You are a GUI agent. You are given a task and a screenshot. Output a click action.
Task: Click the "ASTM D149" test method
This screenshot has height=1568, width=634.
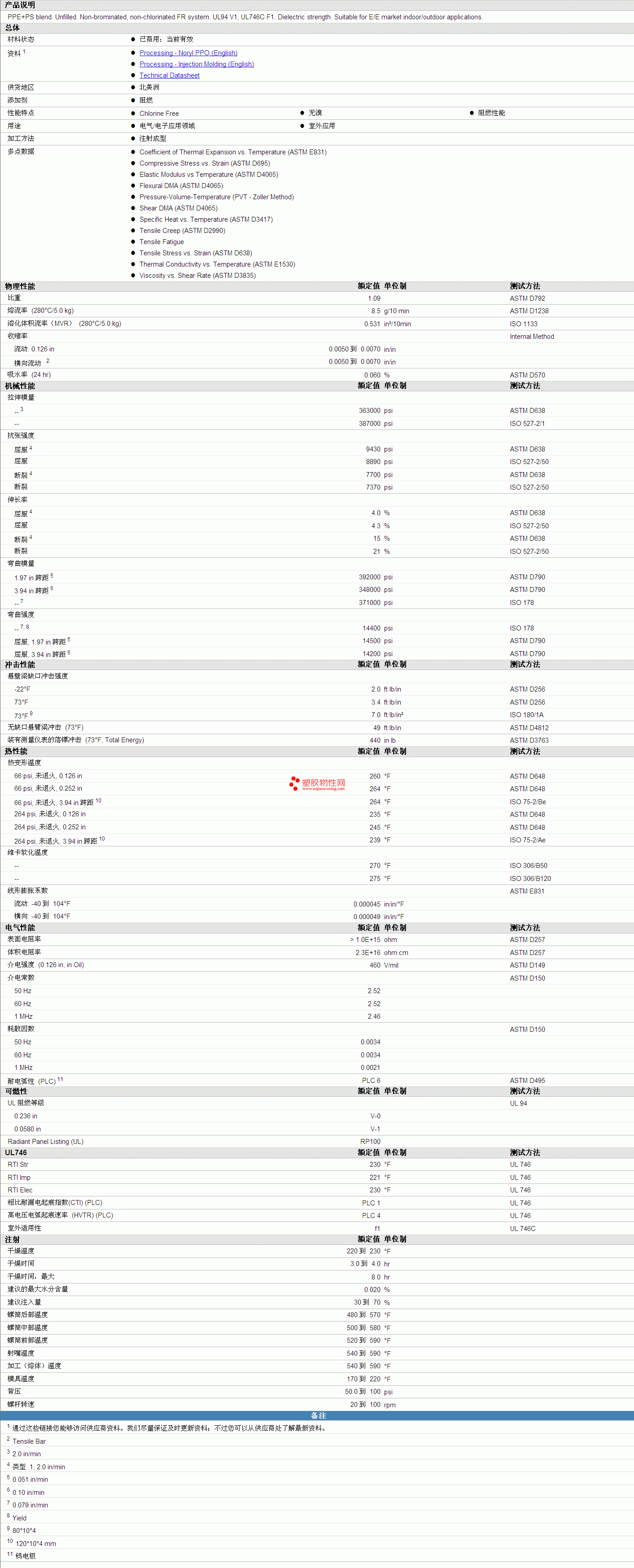click(x=528, y=965)
